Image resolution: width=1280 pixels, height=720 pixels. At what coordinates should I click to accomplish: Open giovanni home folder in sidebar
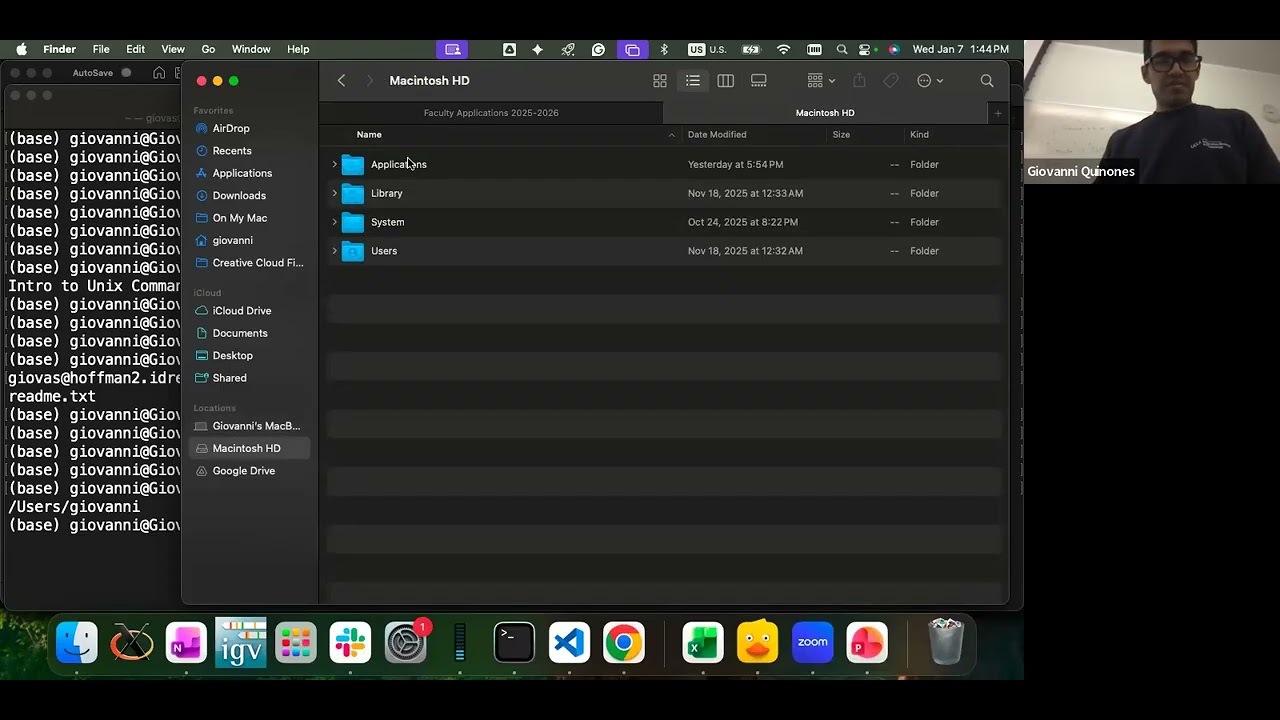coord(249,240)
